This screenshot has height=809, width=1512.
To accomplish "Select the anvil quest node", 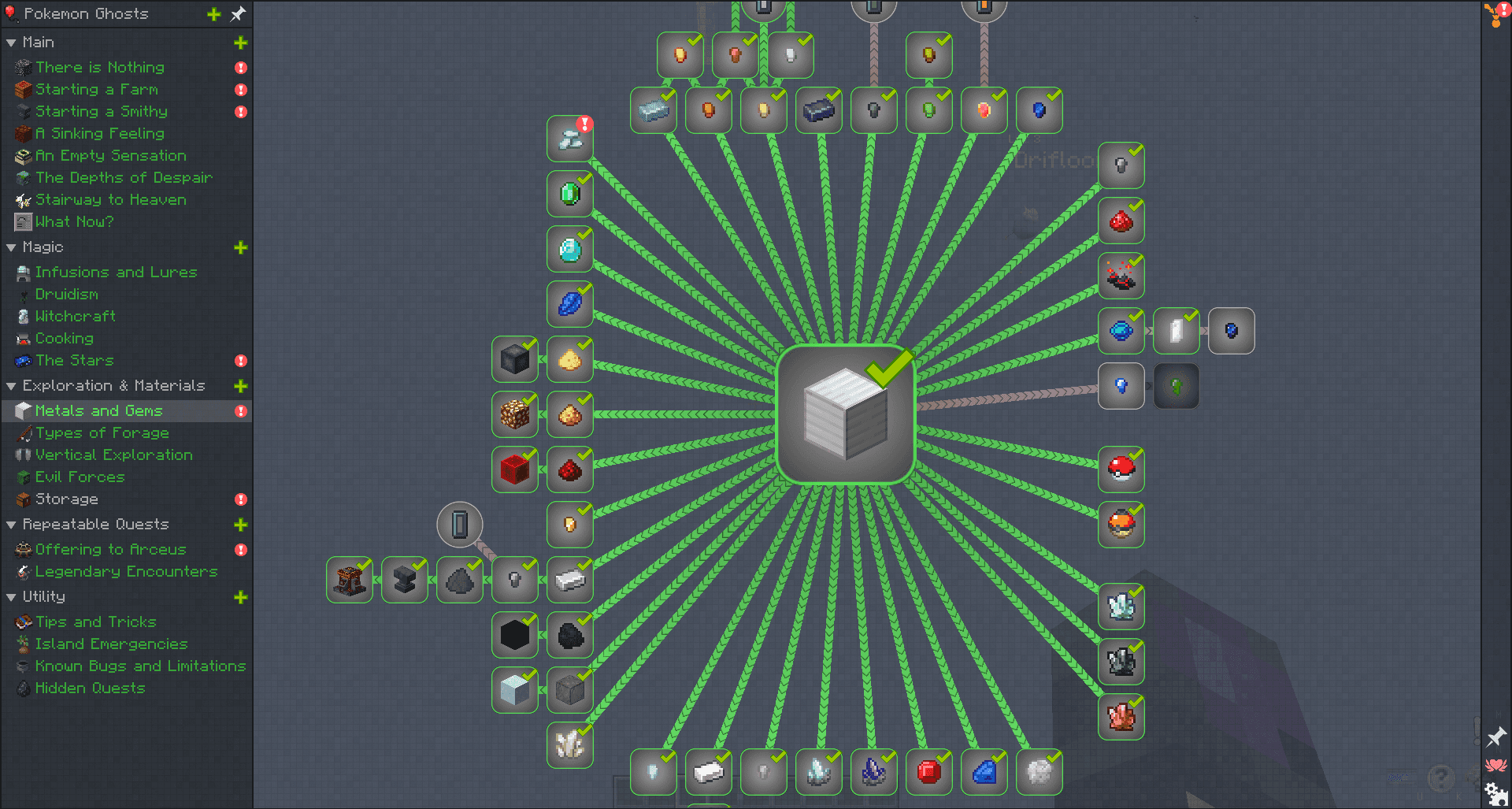I will tap(405, 580).
